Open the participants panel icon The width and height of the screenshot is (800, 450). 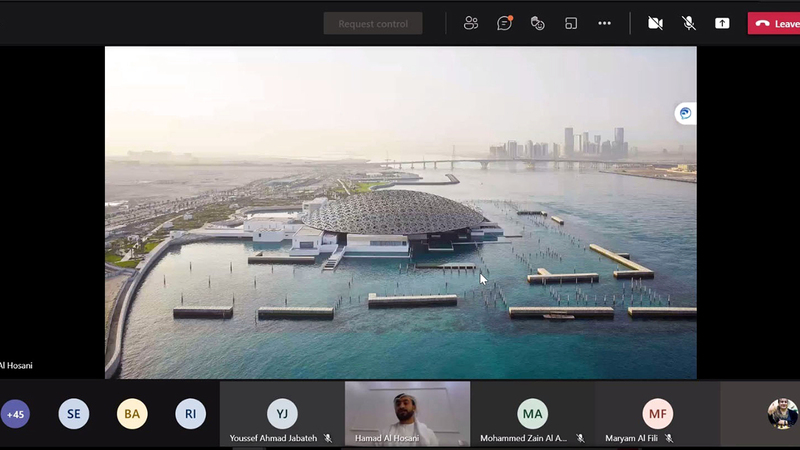click(471, 23)
